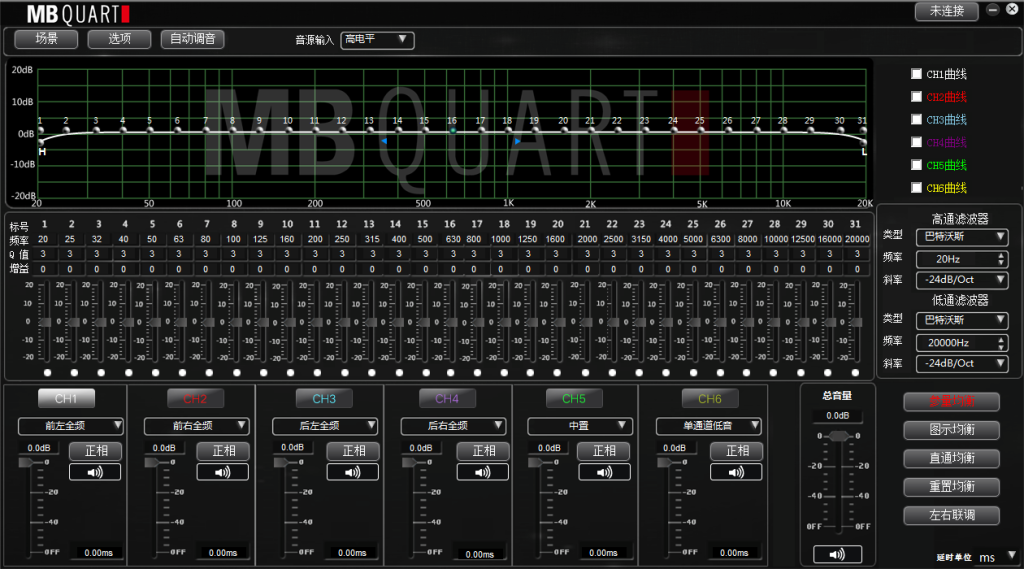Viewport: 1024px width, 569px height.
Task: Click CH2 gain 0.0dB field
Action: point(165,448)
